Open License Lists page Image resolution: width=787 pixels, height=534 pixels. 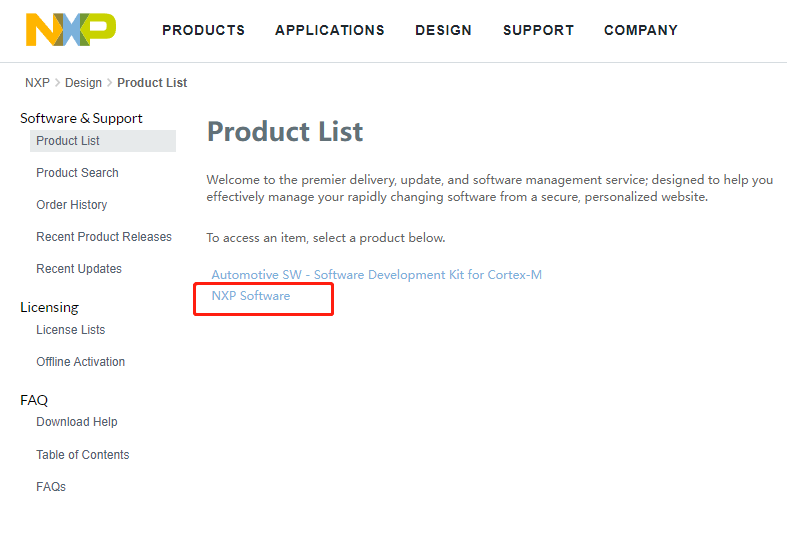[x=71, y=330]
